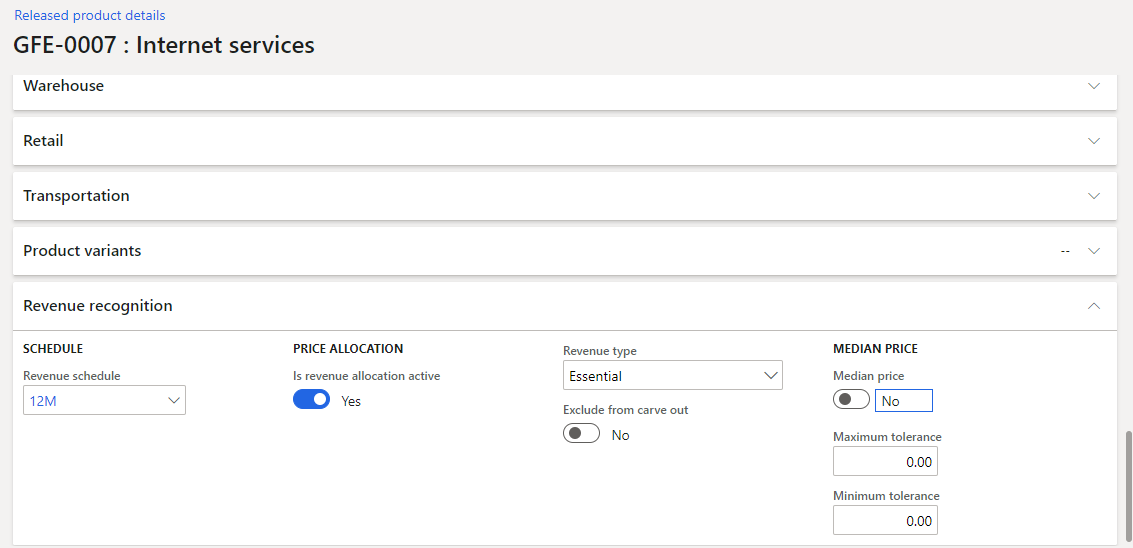Screen dimensions: 1133x548
Task: Select the Transportation header label
Action: tap(76, 196)
